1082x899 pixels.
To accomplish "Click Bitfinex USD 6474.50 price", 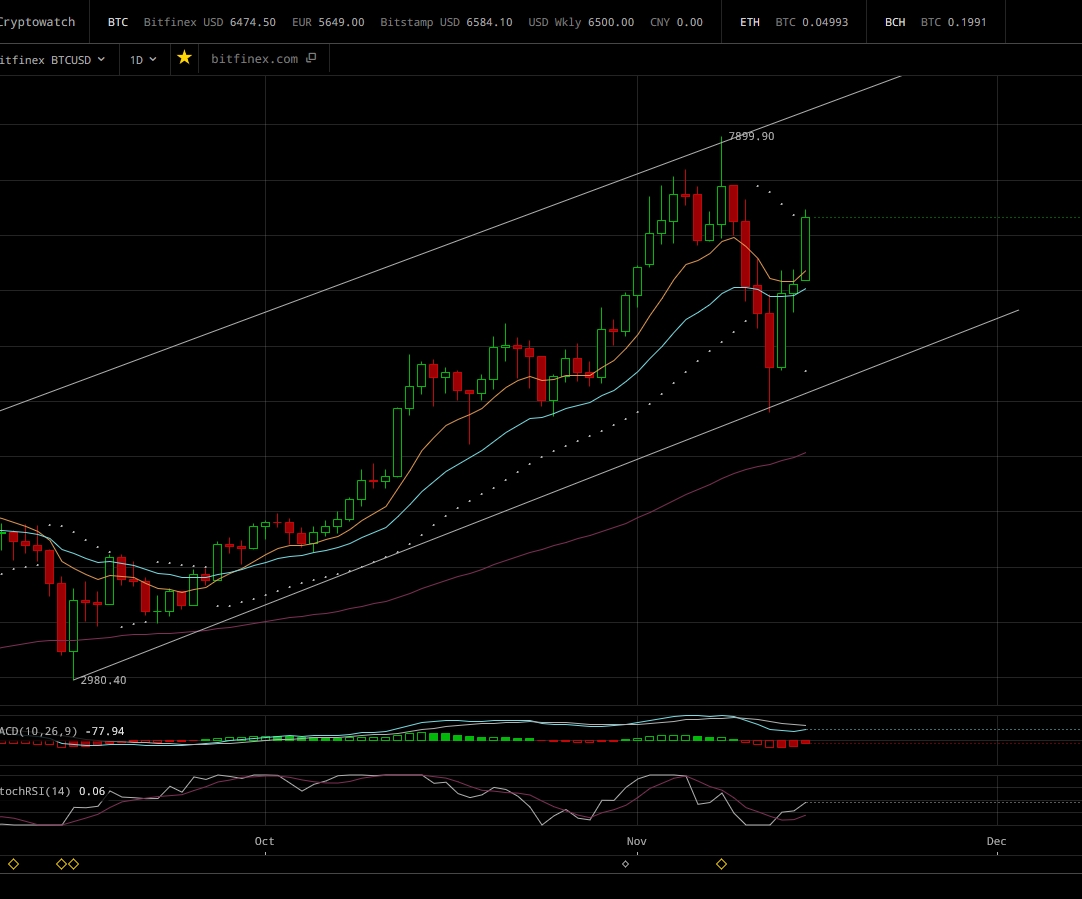I will (x=210, y=22).
